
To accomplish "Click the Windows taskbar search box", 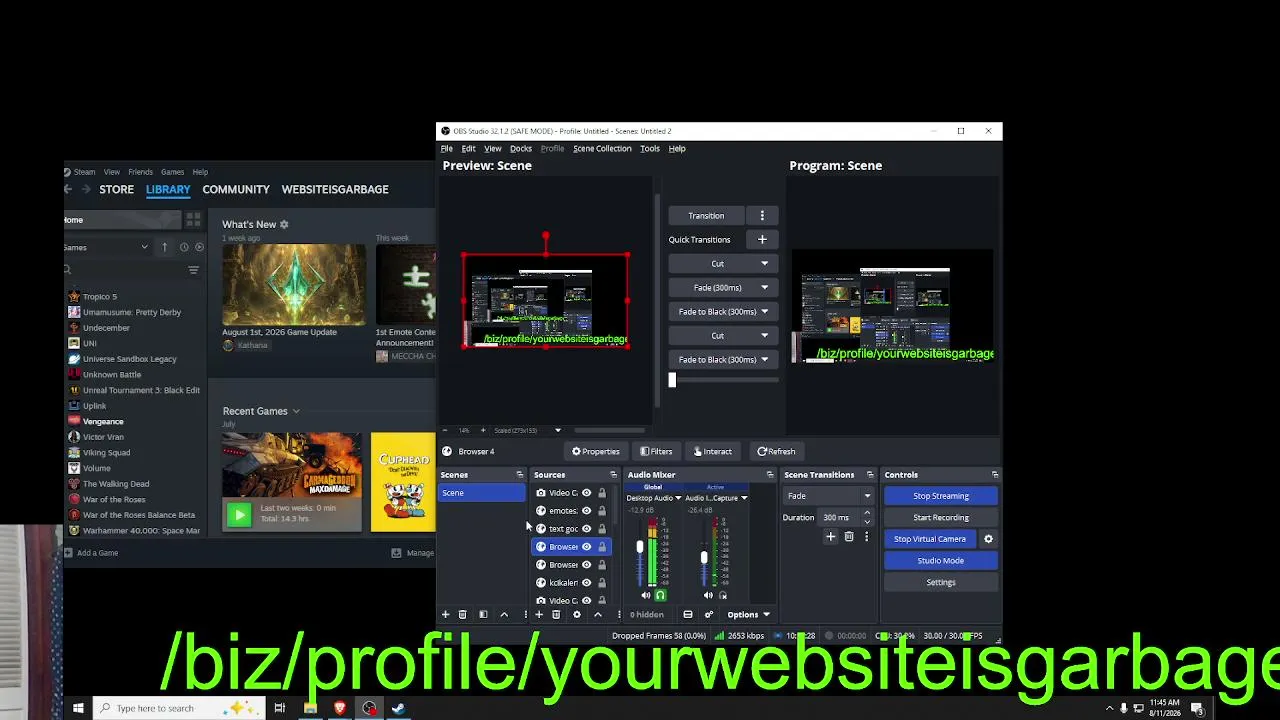I will 180,708.
